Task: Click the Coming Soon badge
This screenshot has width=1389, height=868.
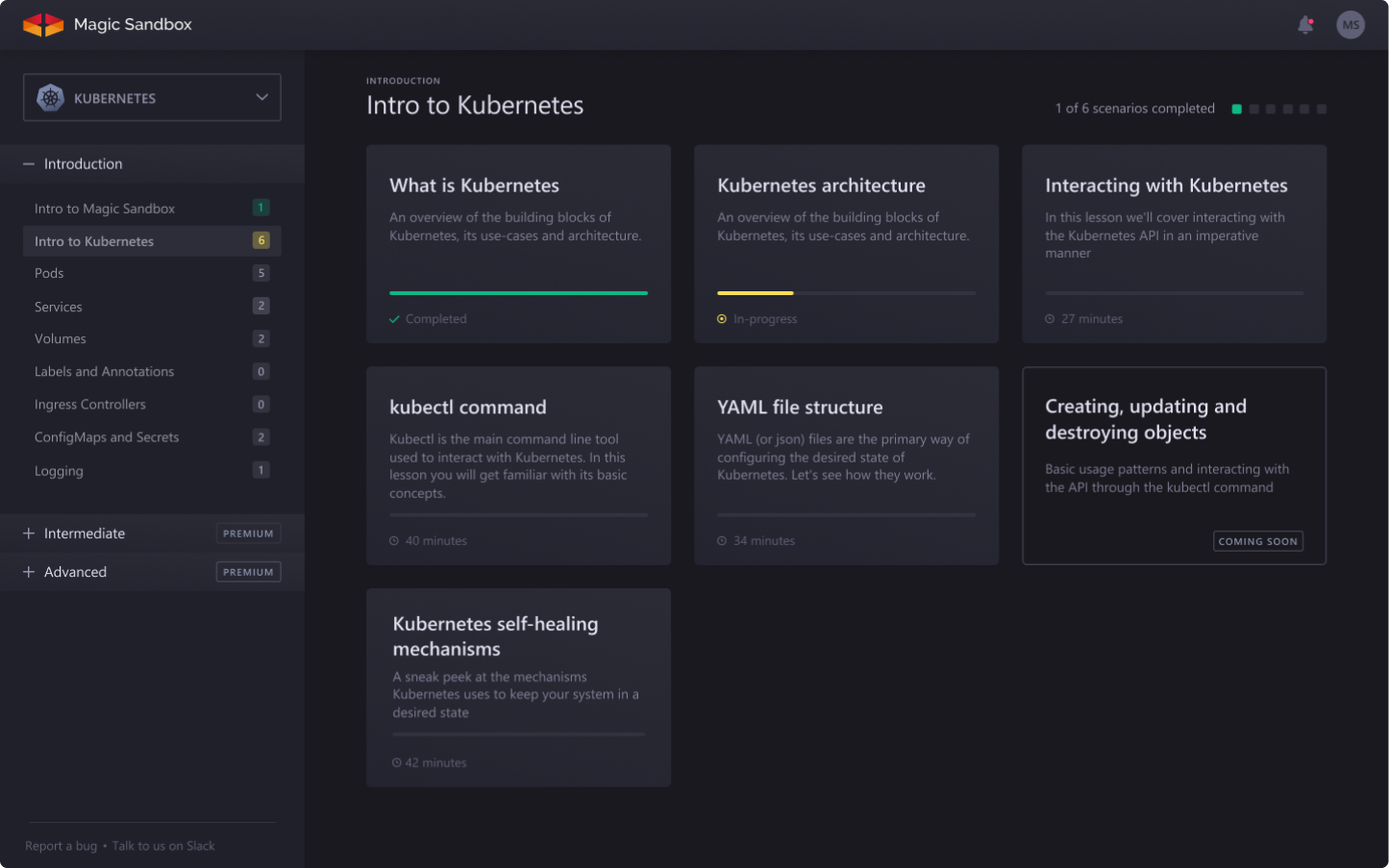Action: point(1257,541)
